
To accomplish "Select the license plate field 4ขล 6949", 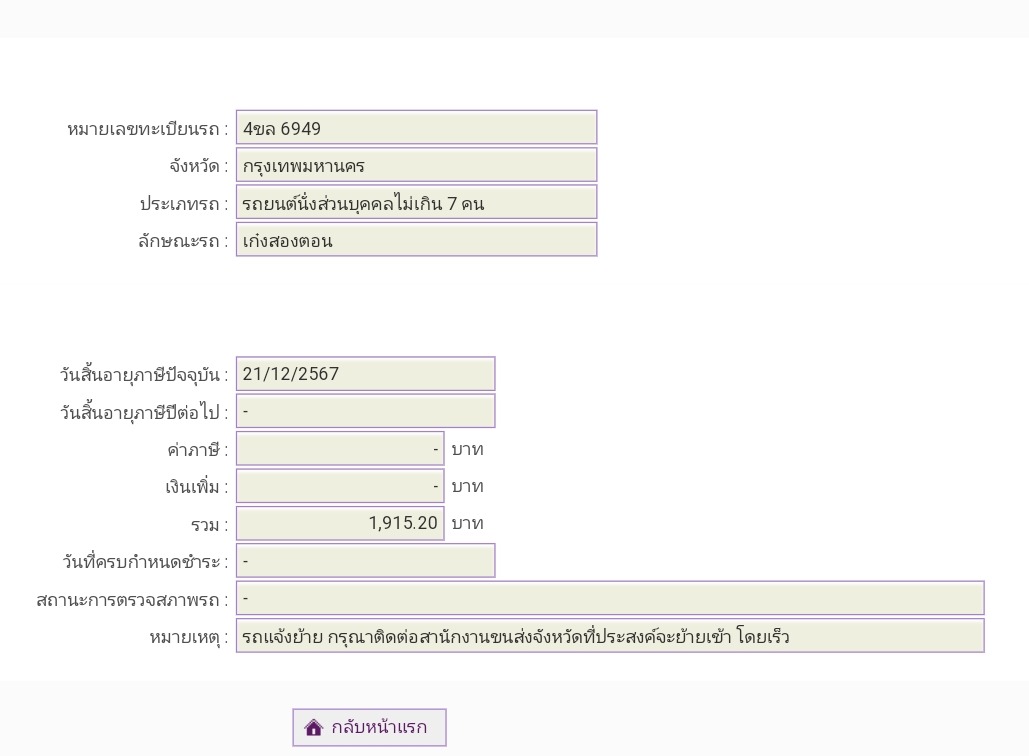I will click(x=417, y=127).
